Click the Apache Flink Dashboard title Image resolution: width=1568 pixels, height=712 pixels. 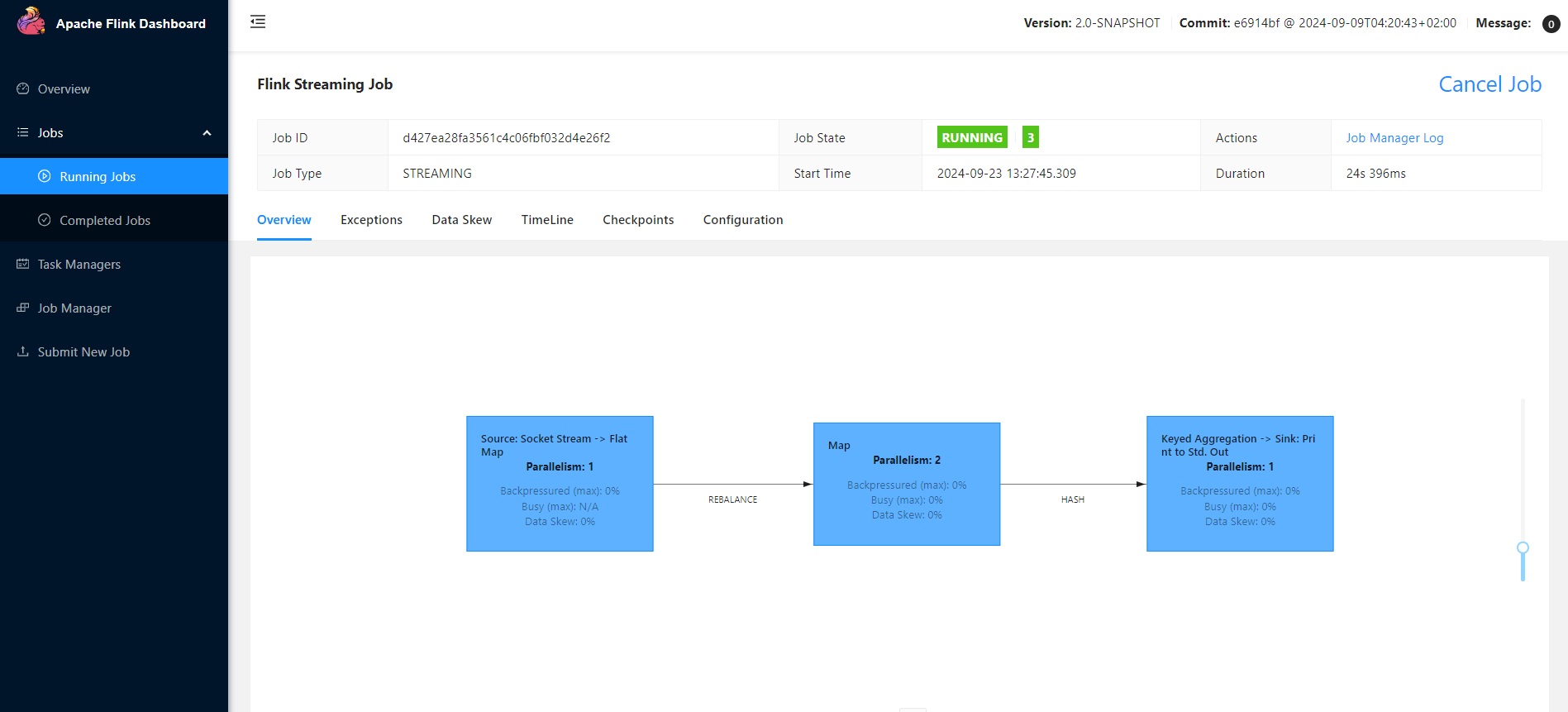coord(131,24)
